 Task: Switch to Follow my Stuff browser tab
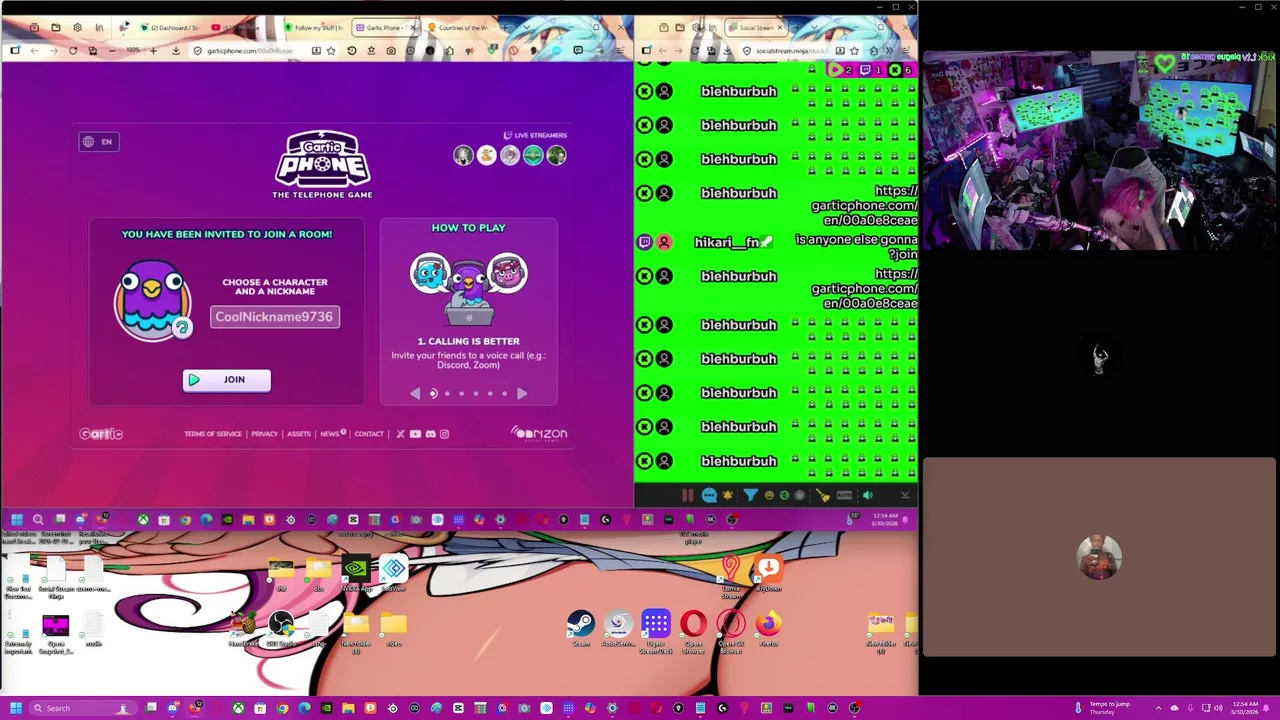[x=315, y=27]
